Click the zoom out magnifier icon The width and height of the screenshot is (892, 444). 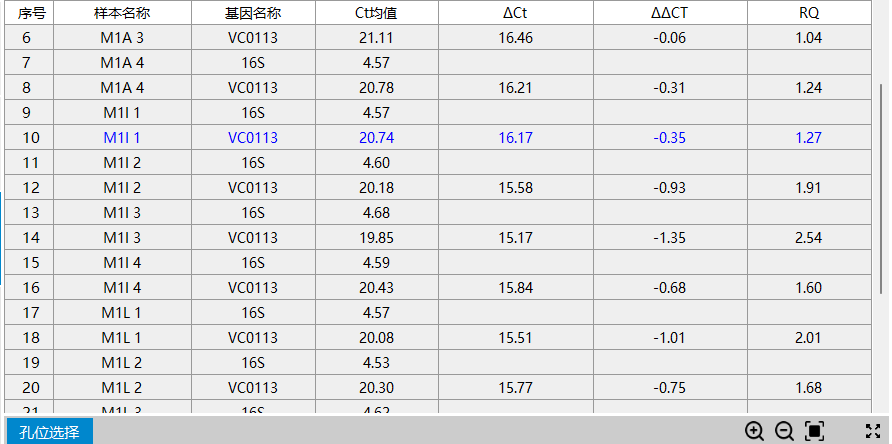tap(785, 431)
